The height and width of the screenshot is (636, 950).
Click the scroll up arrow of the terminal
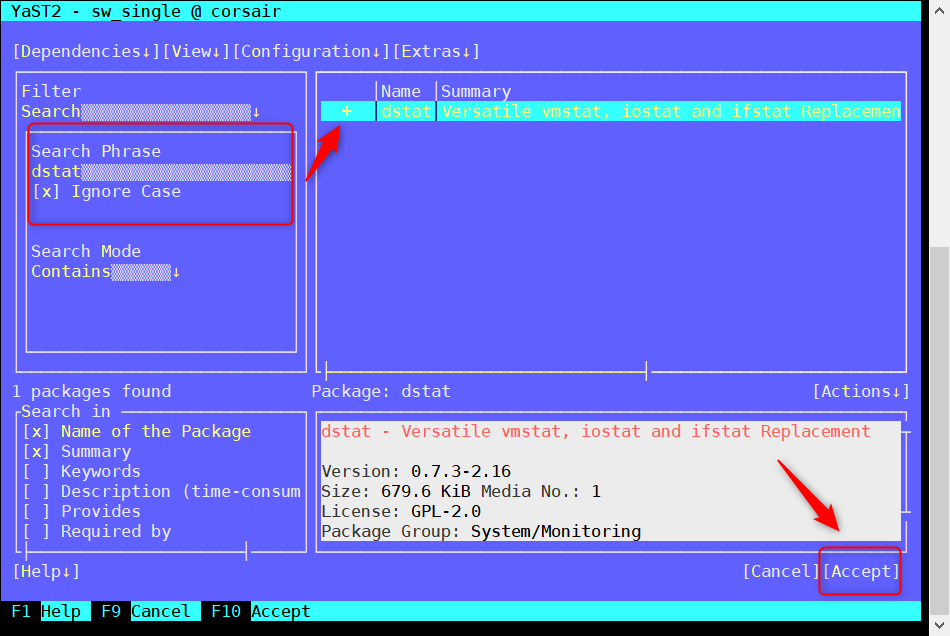click(940, 10)
